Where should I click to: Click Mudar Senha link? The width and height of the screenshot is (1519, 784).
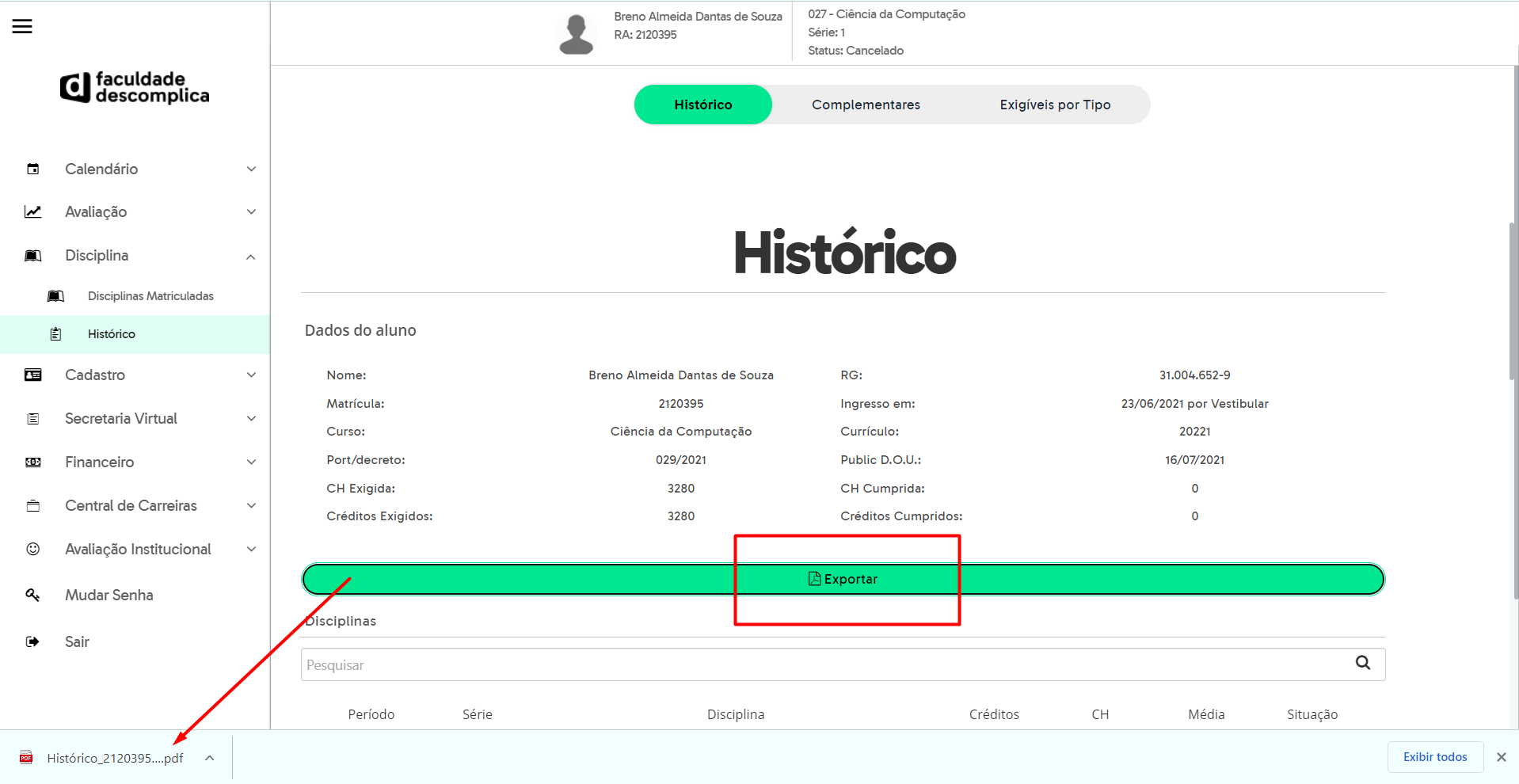click(x=109, y=595)
